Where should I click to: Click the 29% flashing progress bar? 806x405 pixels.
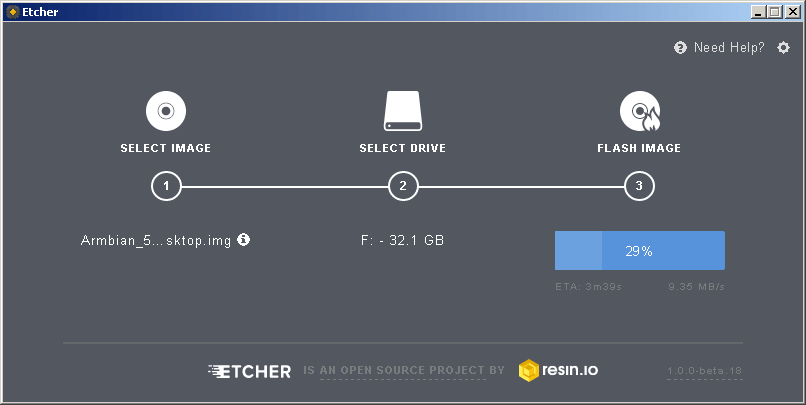[639, 250]
